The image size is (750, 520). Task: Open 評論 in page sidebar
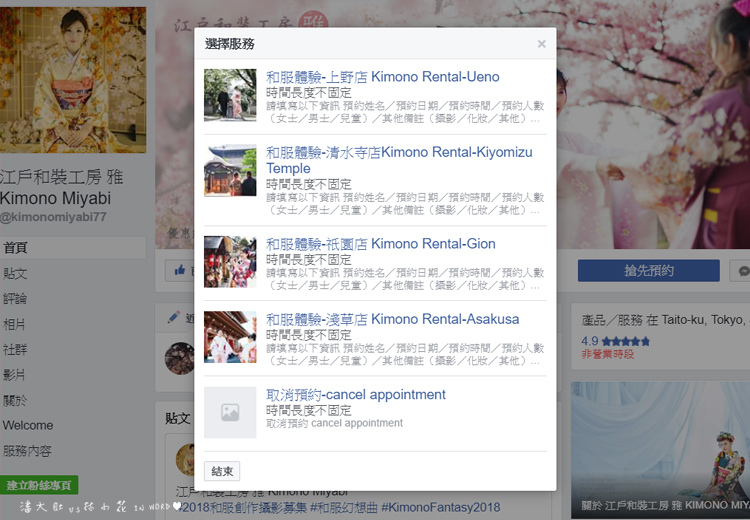[15, 299]
